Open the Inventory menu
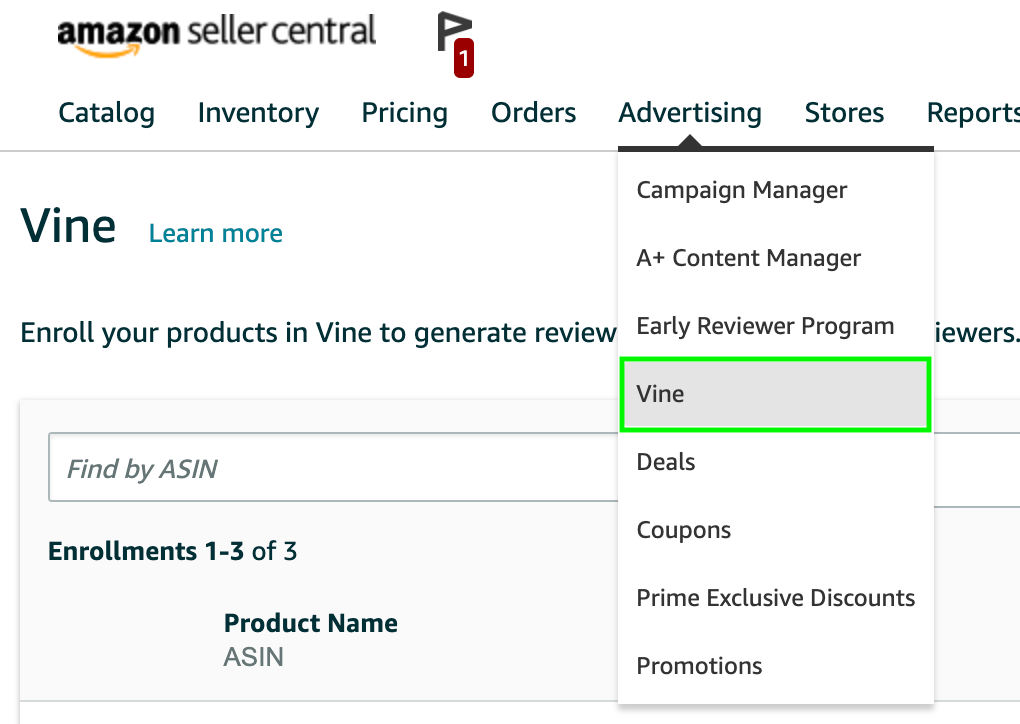The height and width of the screenshot is (724, 1020). (258, 113)
